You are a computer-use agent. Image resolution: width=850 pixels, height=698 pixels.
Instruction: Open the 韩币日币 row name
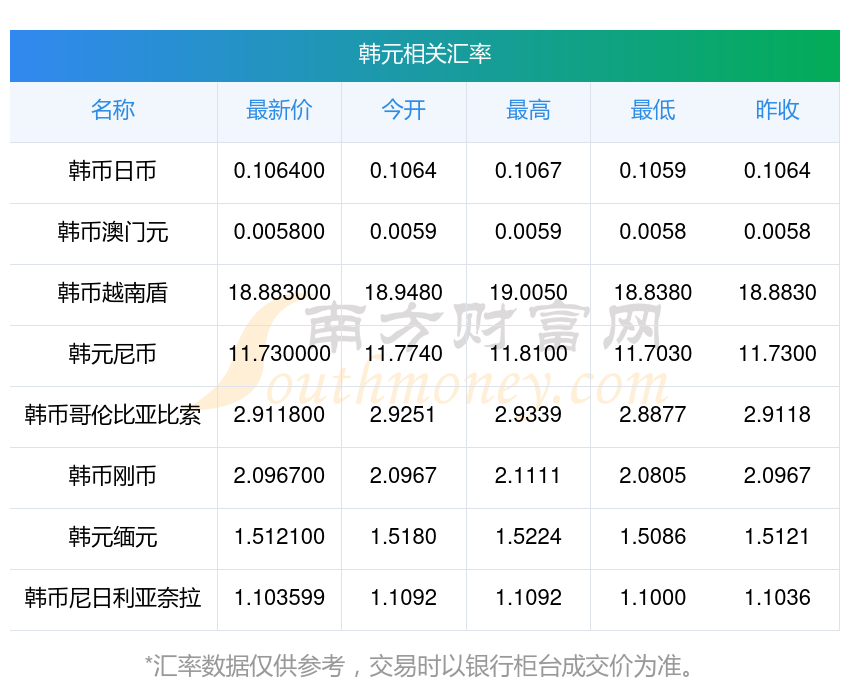113,171
